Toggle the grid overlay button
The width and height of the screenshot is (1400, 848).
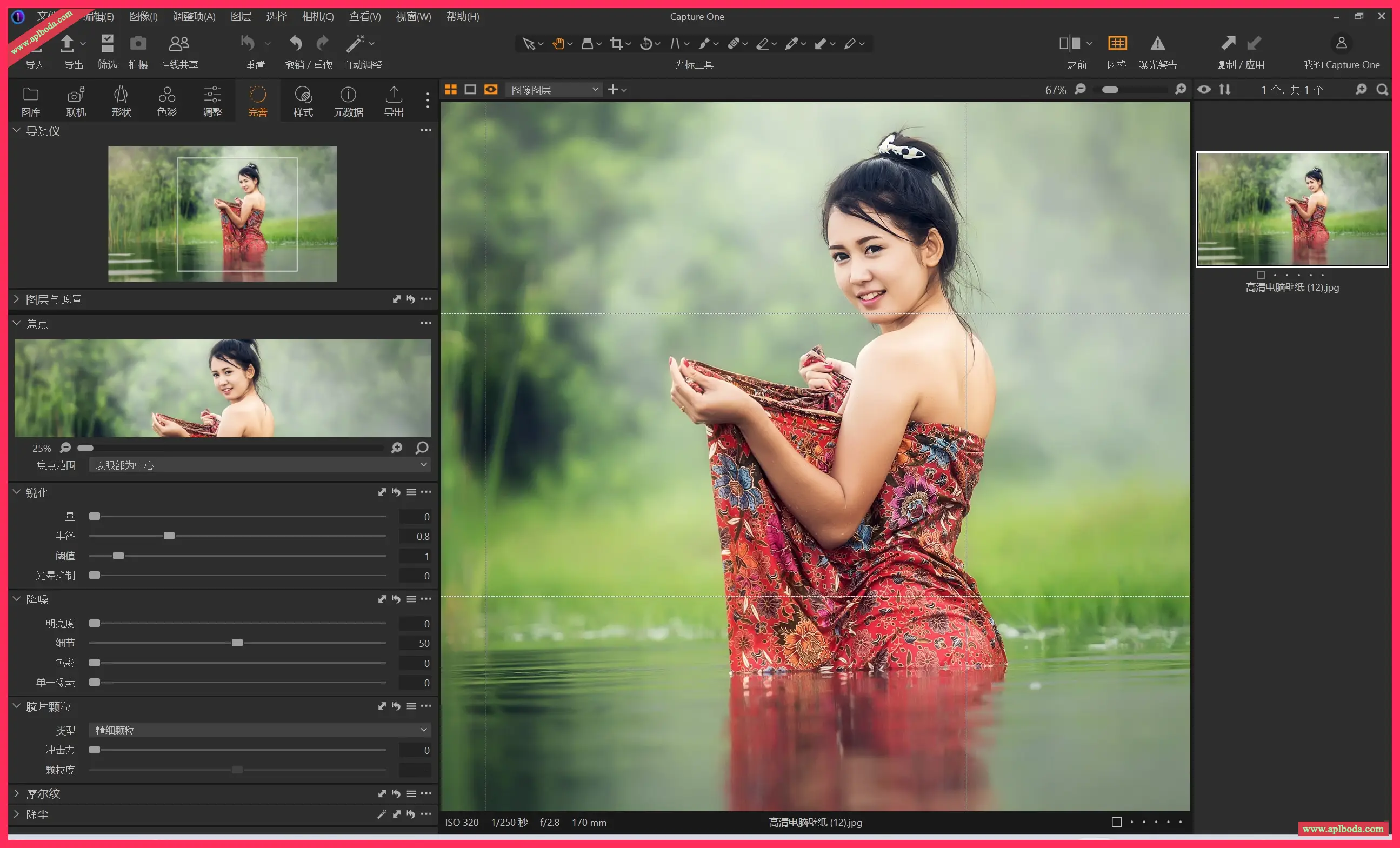pyautogui.click(x=1117, y=44)
